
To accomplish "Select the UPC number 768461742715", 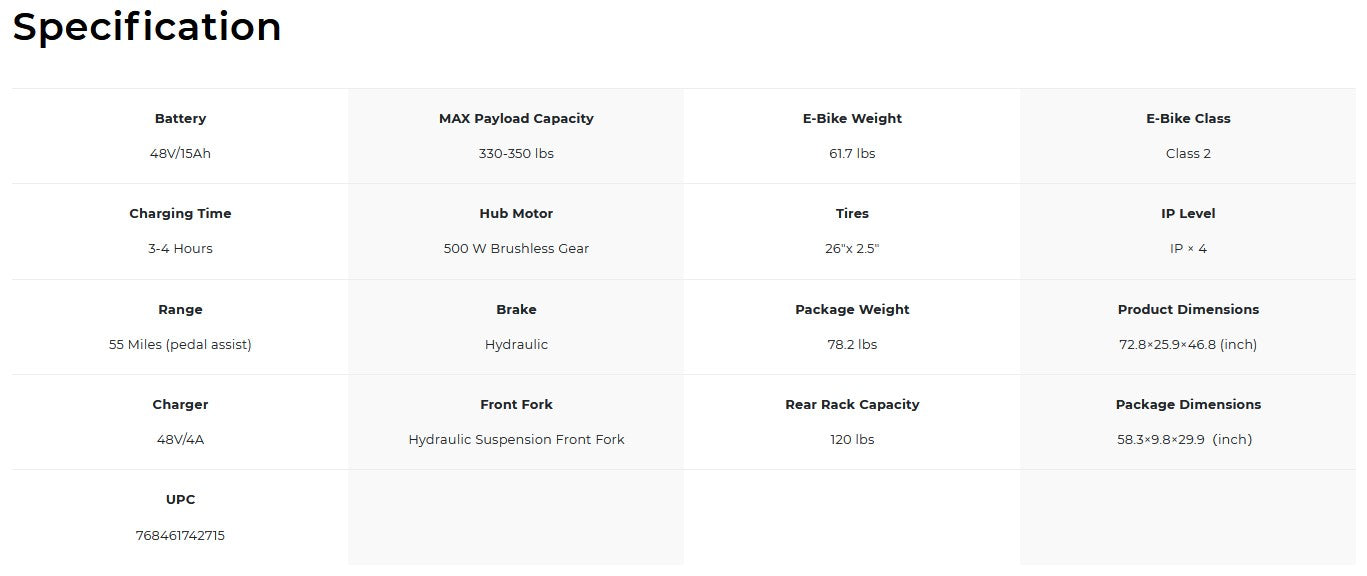I will tap(180, 535).
